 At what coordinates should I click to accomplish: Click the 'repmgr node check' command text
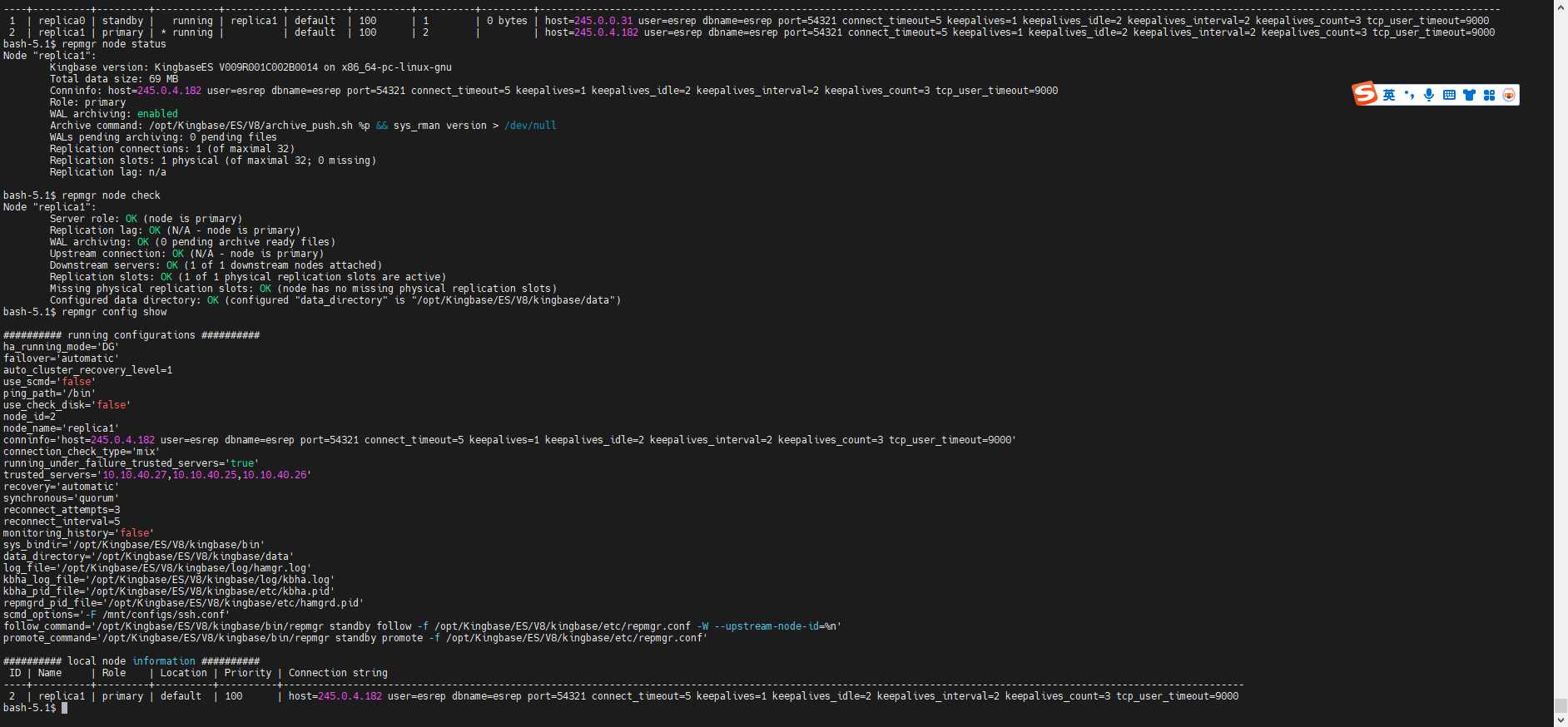pyautogui.click(x=111, y=195)
